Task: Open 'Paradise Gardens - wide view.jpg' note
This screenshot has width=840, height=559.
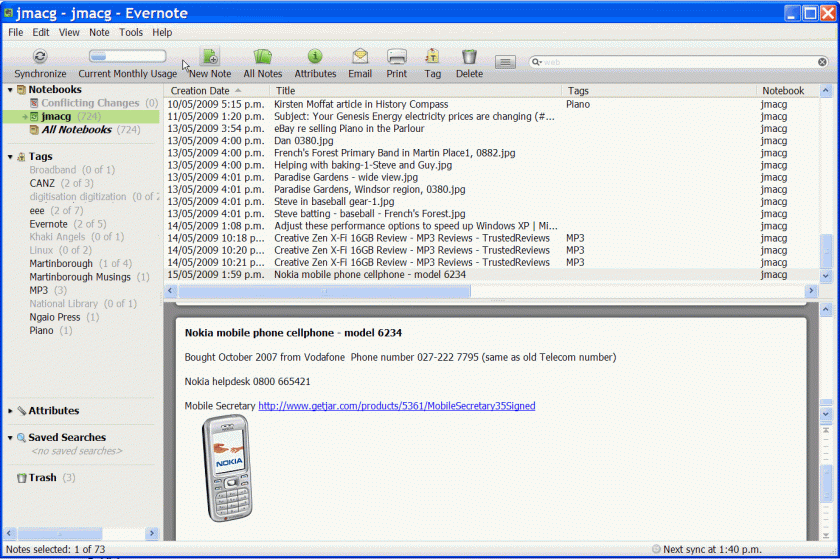Action: [x=346, y=177]
